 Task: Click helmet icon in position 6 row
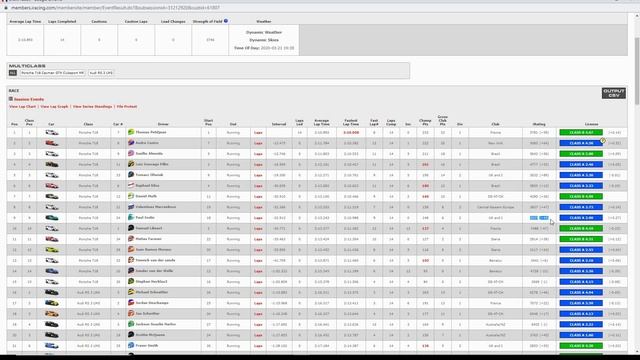[131, 185]
